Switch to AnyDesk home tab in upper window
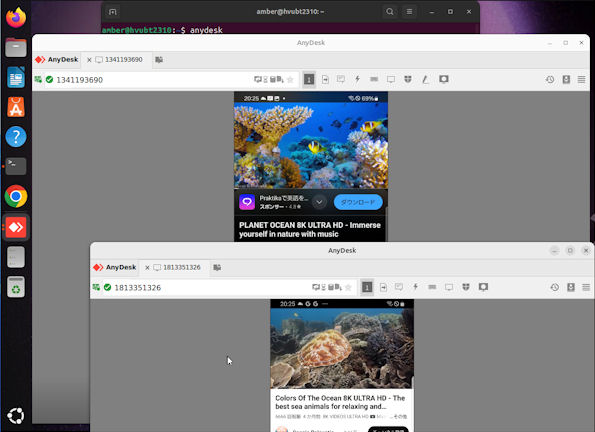This screenshot has height=432, width=595. pyautogui.click(x=57, y=60)
